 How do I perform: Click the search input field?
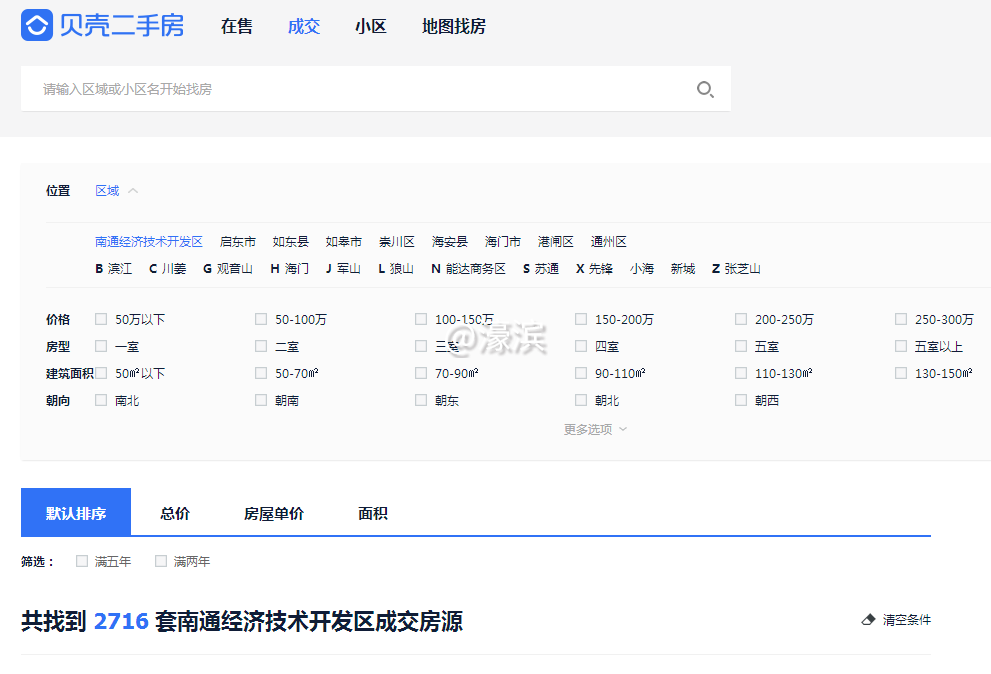[x=300, y=89]
